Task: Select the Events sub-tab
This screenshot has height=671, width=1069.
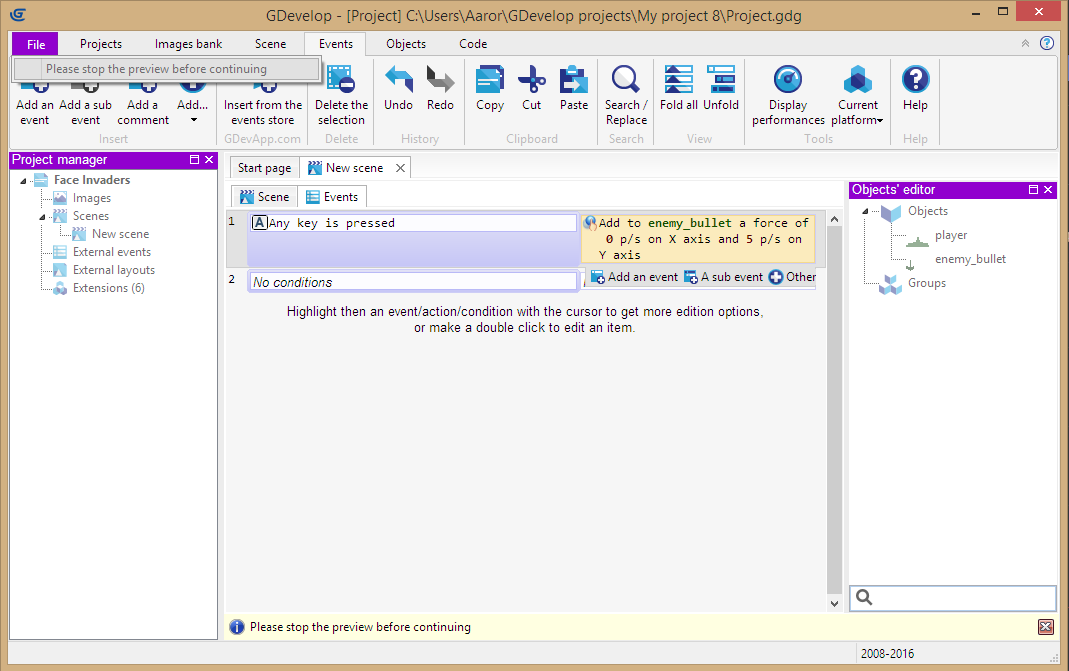Action: pyautogui.click(x=332, y=196)
